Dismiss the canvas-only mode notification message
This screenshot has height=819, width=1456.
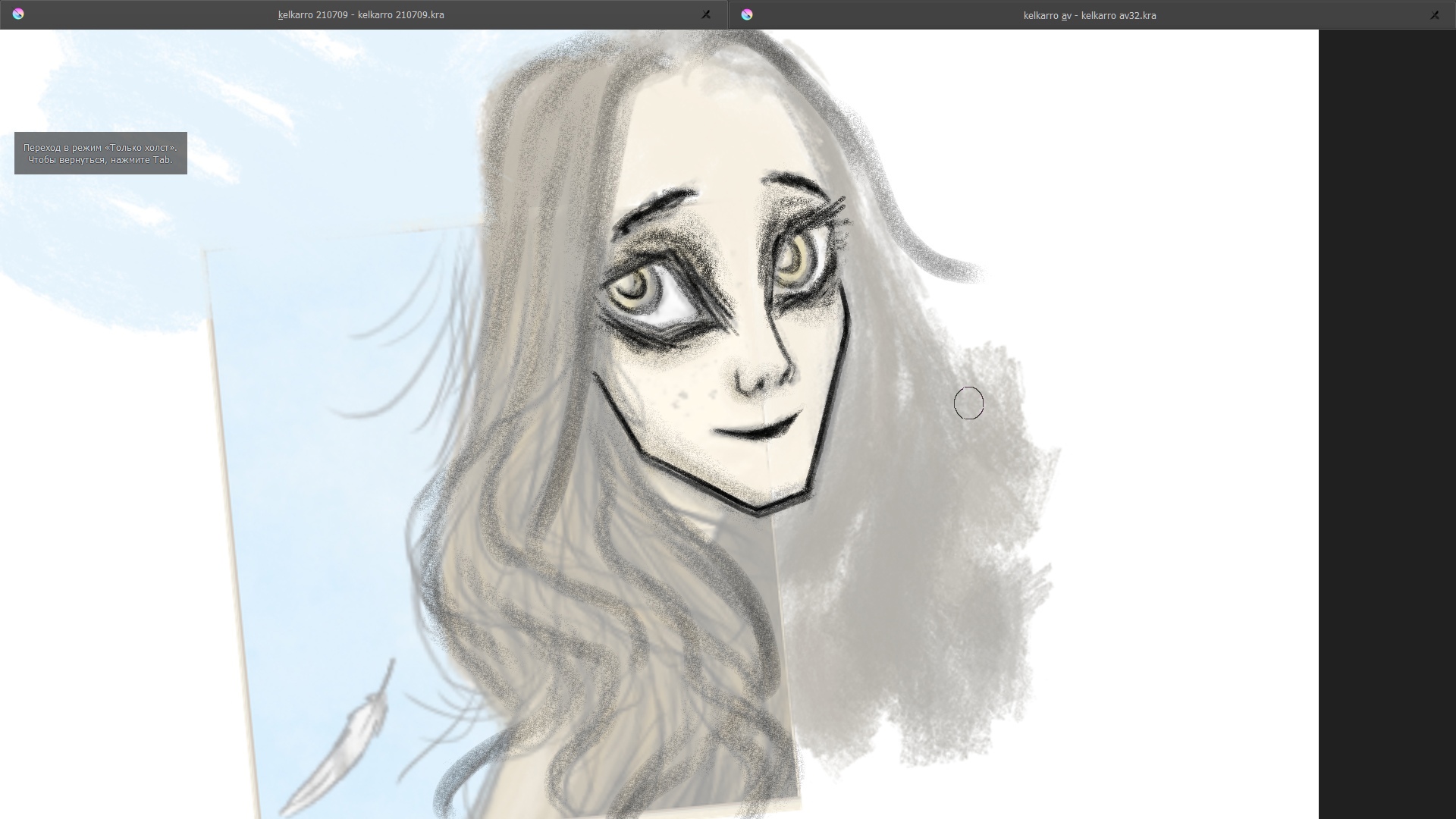[100, 153]
